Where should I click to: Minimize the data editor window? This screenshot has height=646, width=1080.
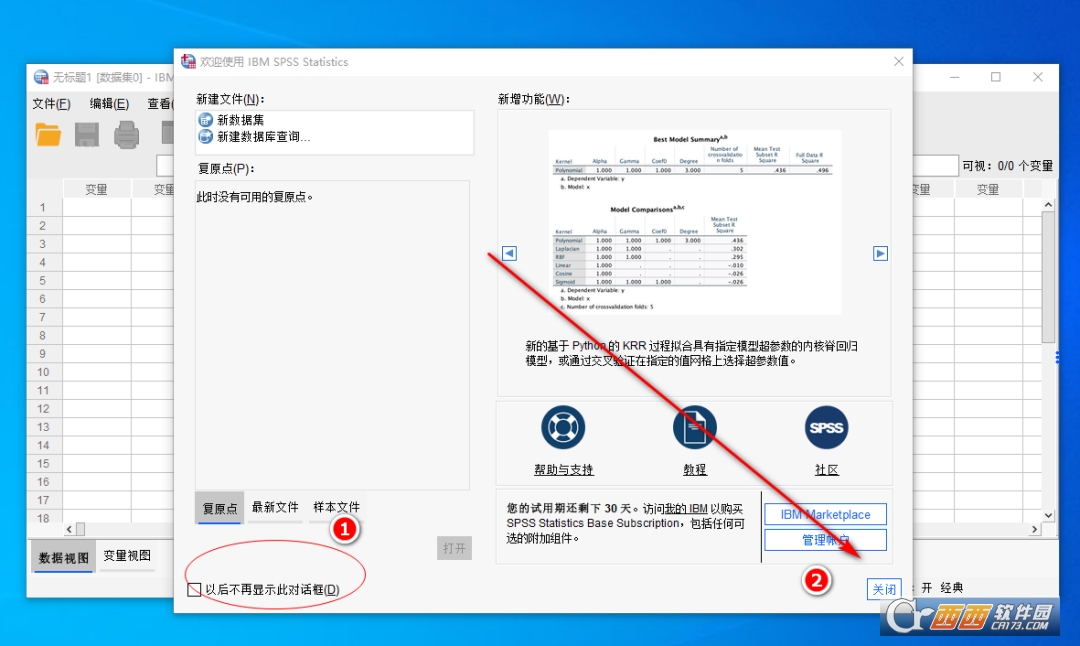click(x=954, y=77)
